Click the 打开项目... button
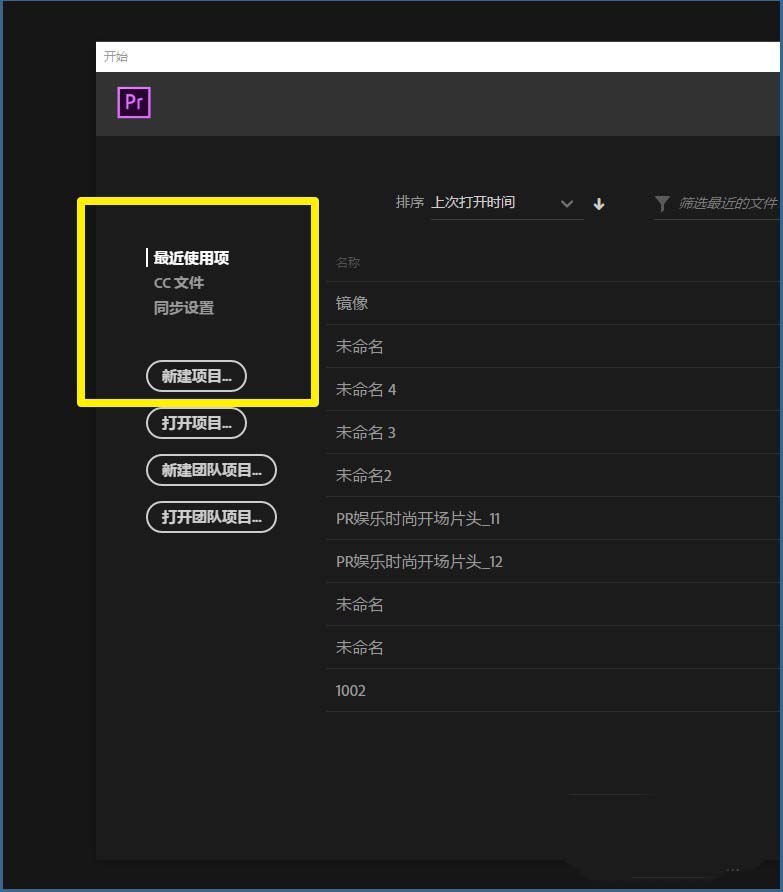 point(196,423)
